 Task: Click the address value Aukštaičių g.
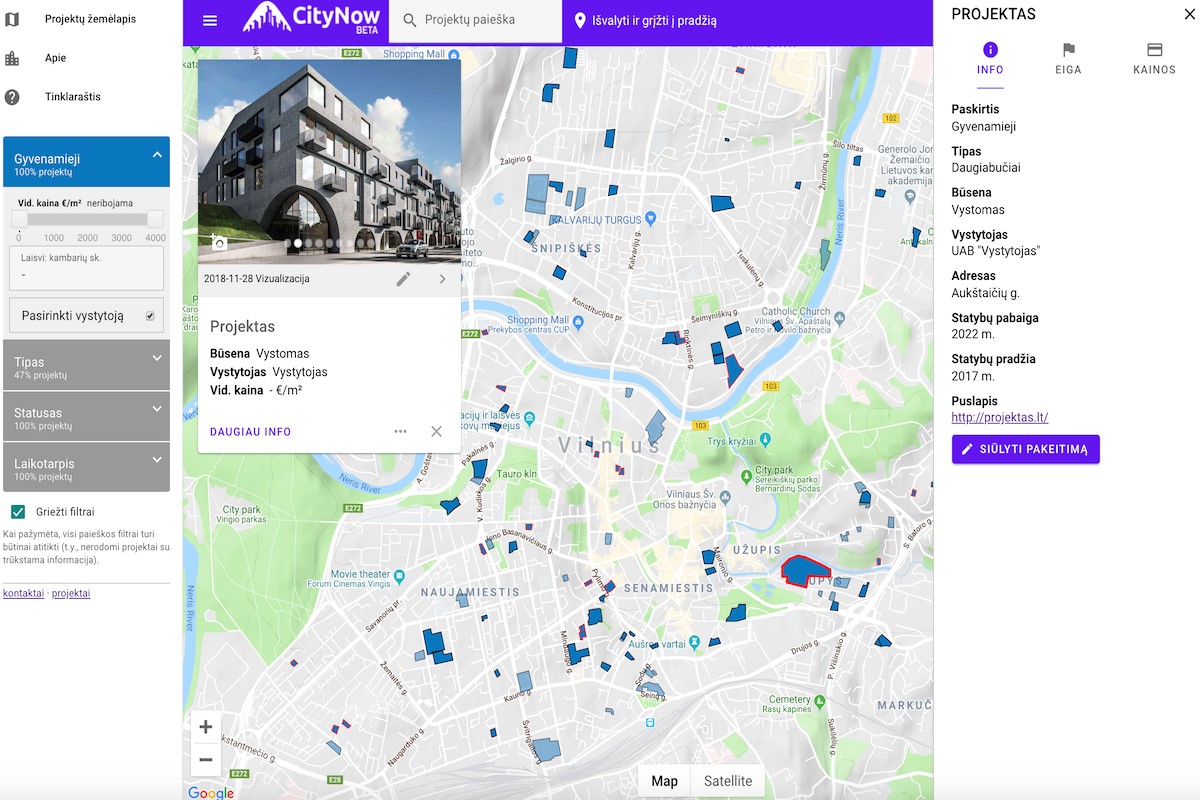[x=985, y=294]
